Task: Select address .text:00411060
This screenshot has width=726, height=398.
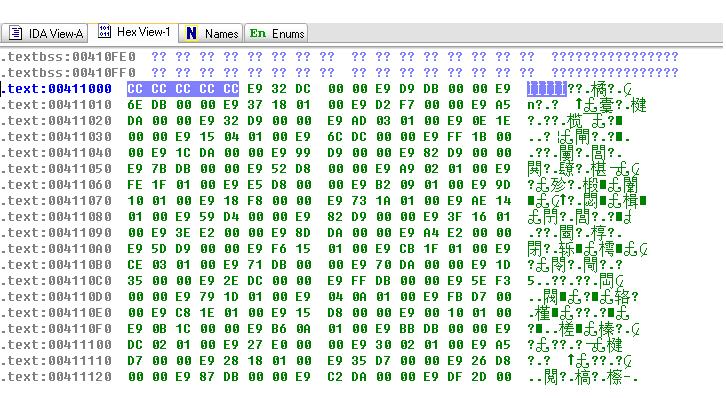Action: 56,185
